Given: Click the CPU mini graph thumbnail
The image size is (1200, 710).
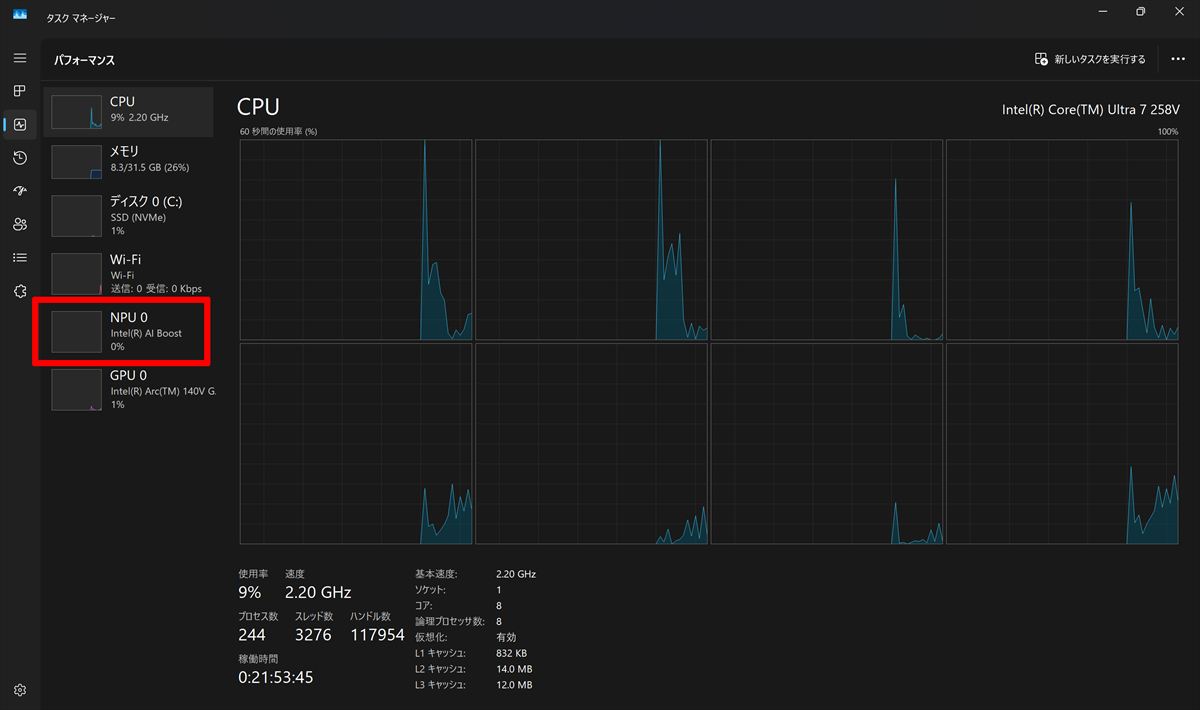Looking at the screenshot, I should pos(77,112).
